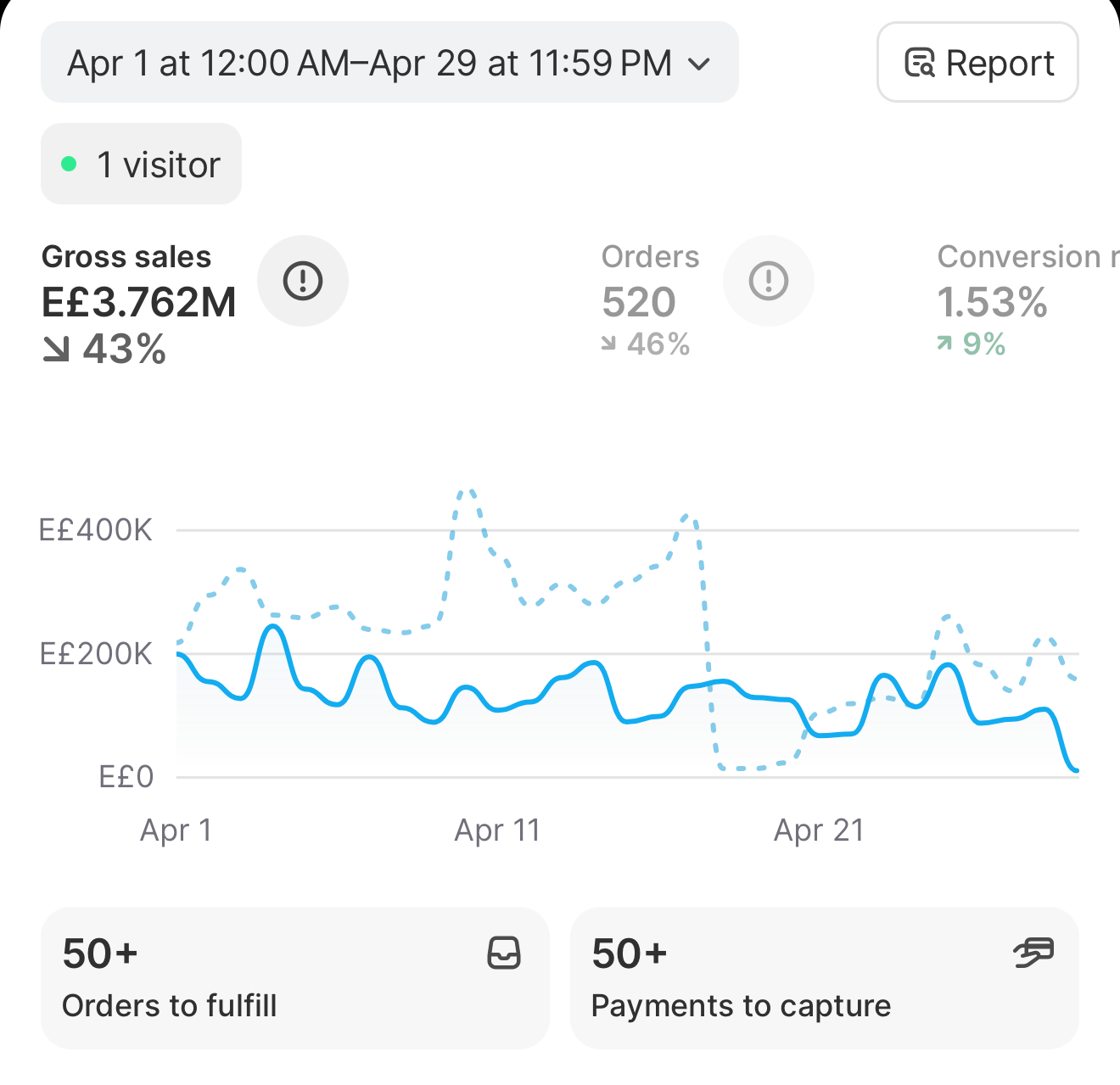This screenshot has height=1085, width=1120.
Task: Click the Apr 11 point on sales chart
Action: click(497, 709)
